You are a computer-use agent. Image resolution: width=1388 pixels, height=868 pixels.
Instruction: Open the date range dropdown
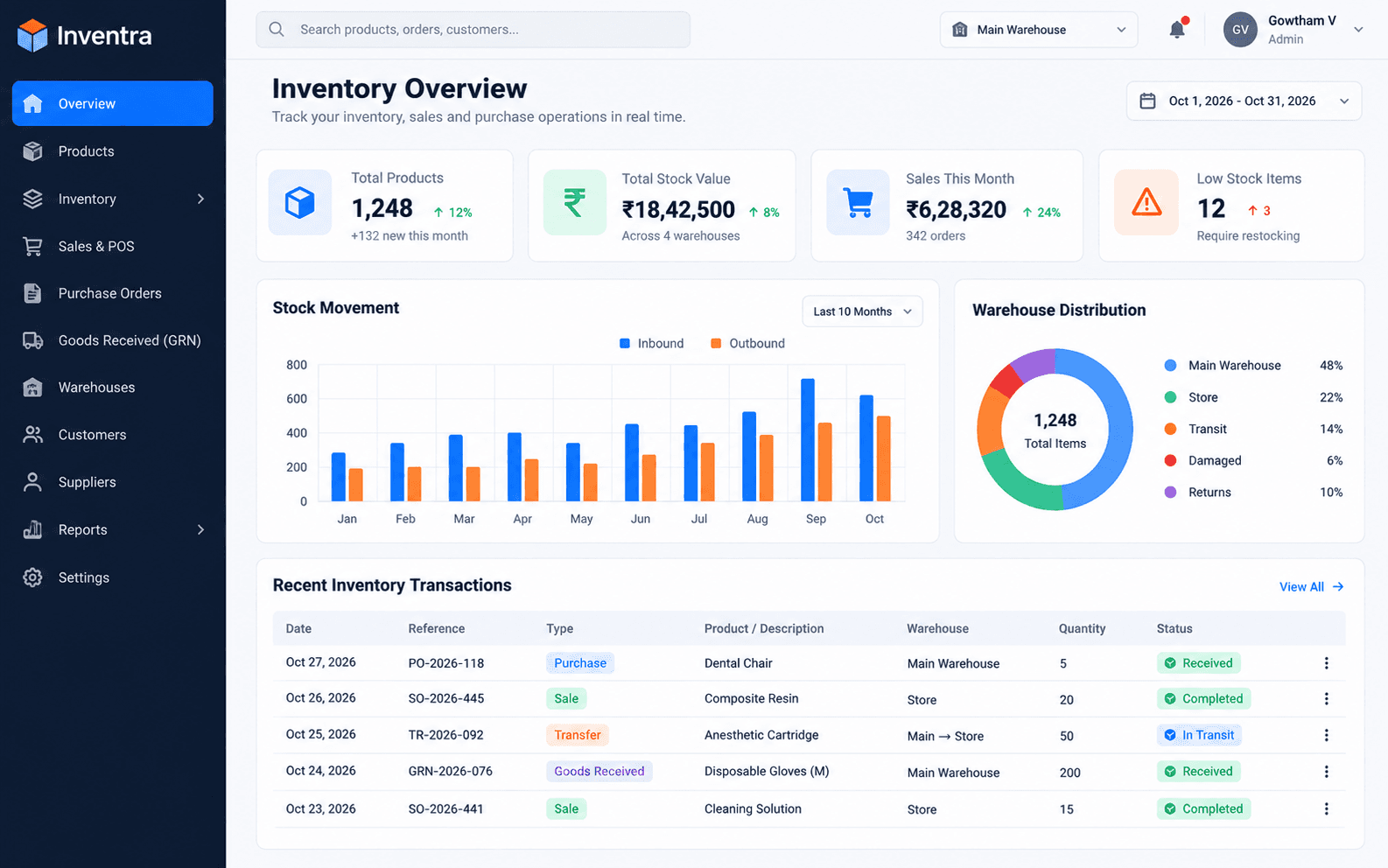[x=1244, y=101]
